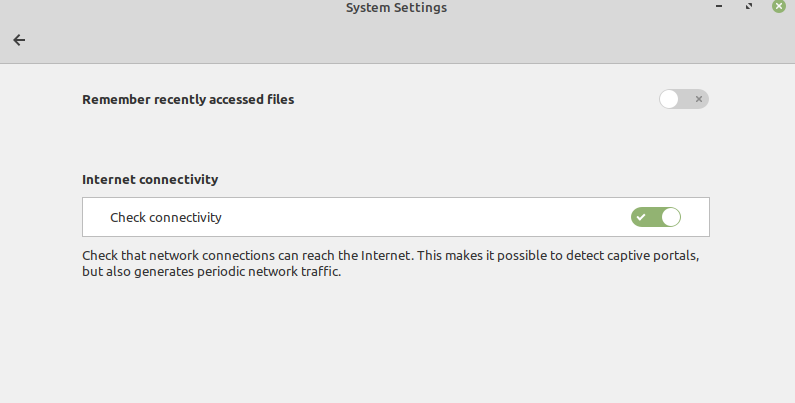Viewport: 795px width, 403px height.
Task: Enable Remember recently accessed files switch
Action: pos(684,99)
